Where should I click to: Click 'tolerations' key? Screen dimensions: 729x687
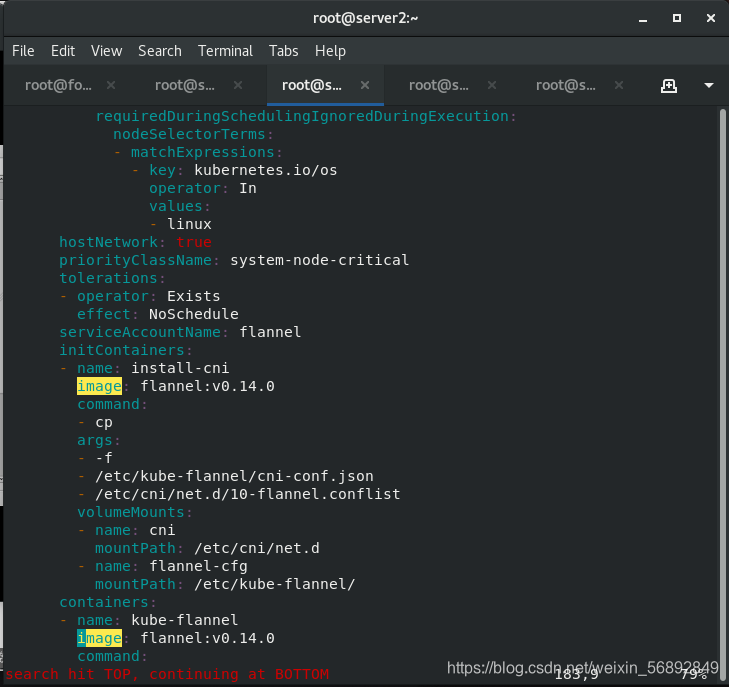click(x=108, y=278)
